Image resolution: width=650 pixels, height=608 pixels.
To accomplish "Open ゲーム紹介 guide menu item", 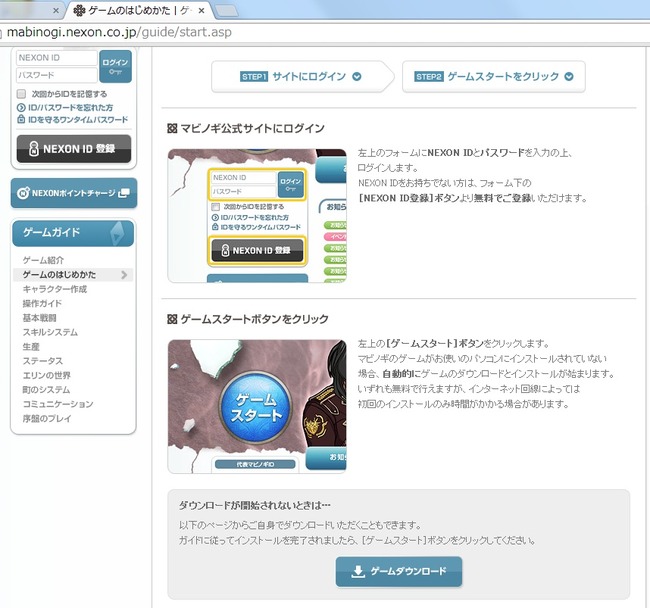I will [x=44, y=260].
